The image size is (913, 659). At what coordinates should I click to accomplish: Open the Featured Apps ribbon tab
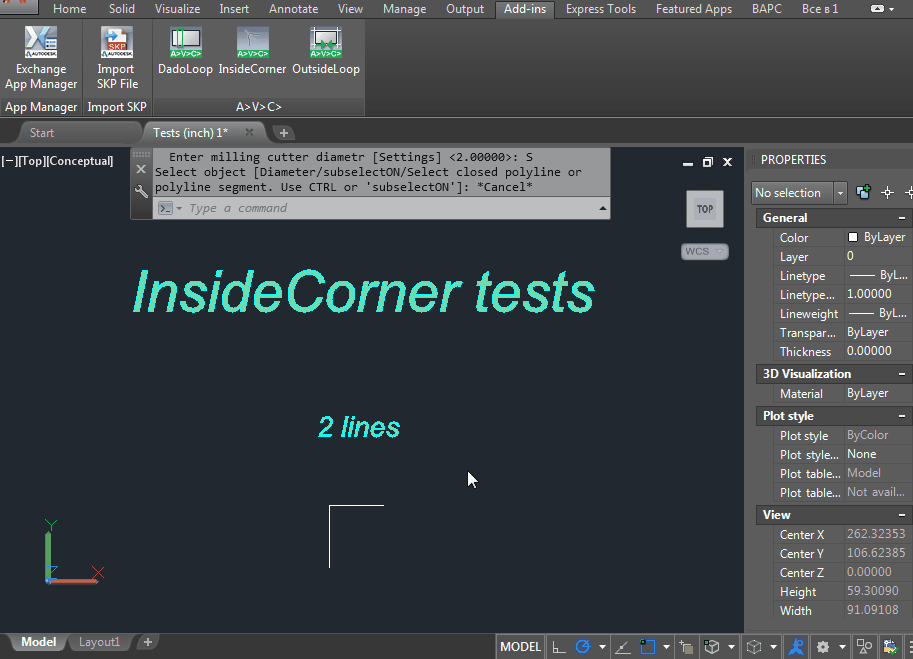tap(693, 9)
